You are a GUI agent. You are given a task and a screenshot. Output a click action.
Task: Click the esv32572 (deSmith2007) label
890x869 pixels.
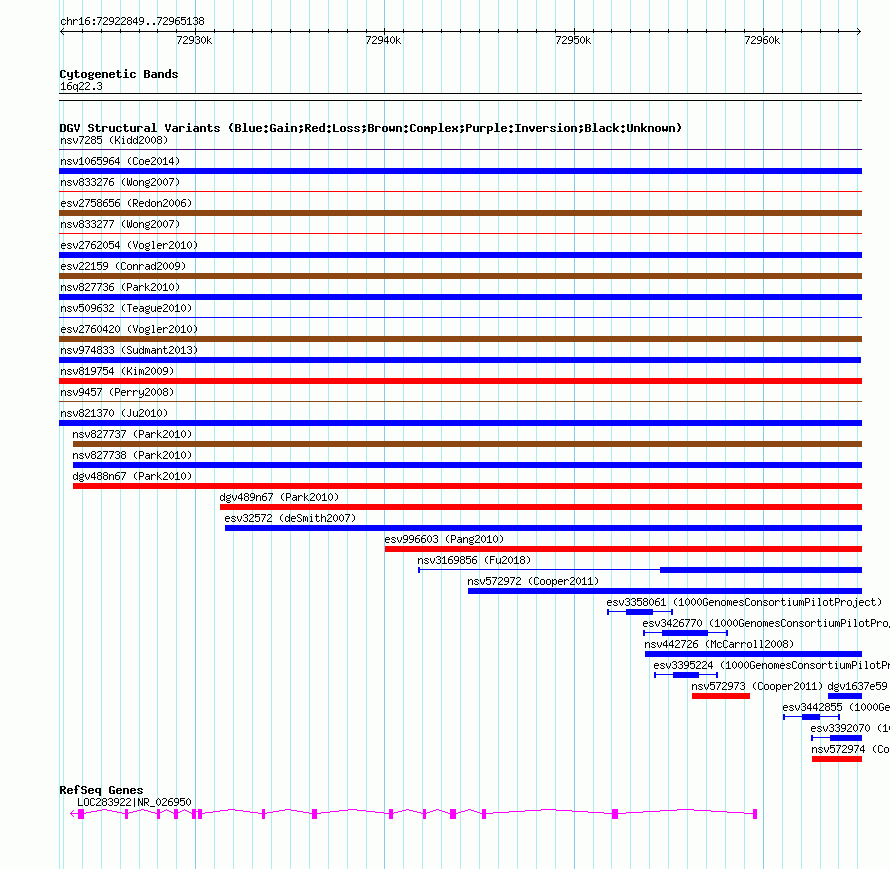[x=290, y=518]
